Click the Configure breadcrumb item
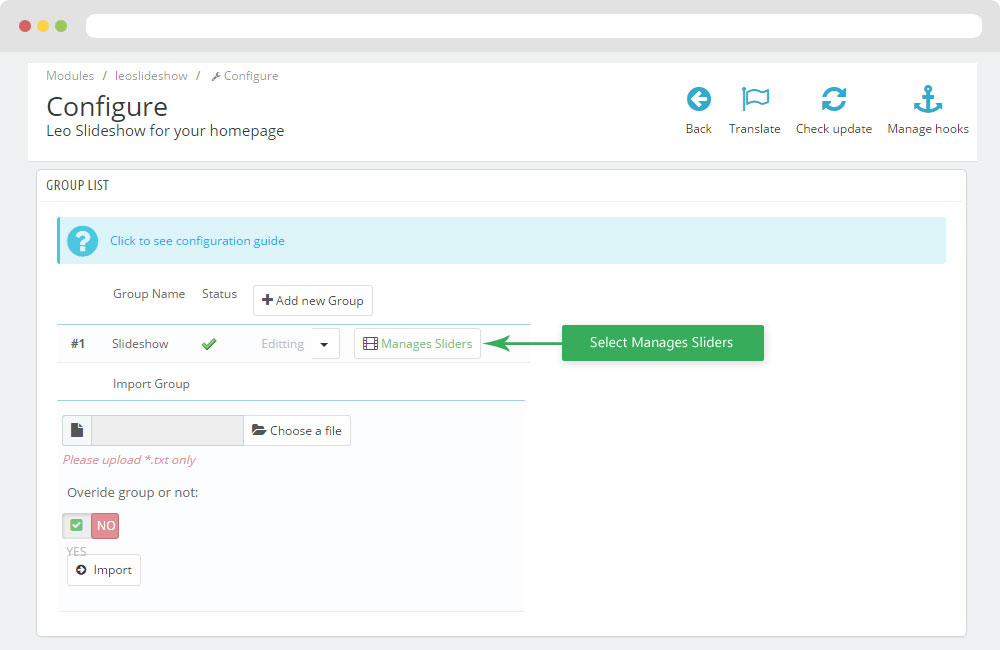Image resolution: width=1000 pixels, height=650 pixels. click(245, 76)
